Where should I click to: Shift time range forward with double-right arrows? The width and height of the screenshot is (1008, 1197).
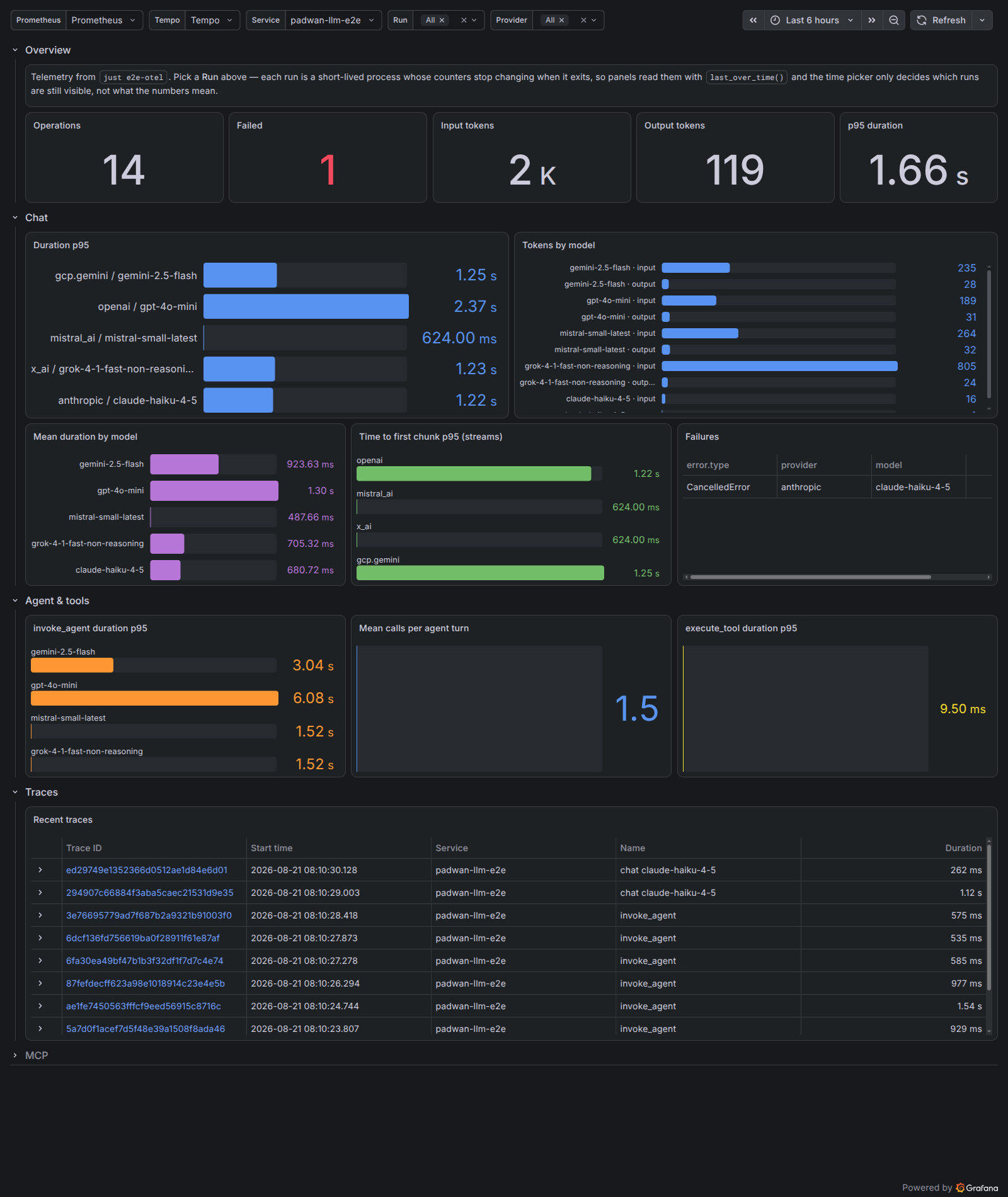[872, 20]
